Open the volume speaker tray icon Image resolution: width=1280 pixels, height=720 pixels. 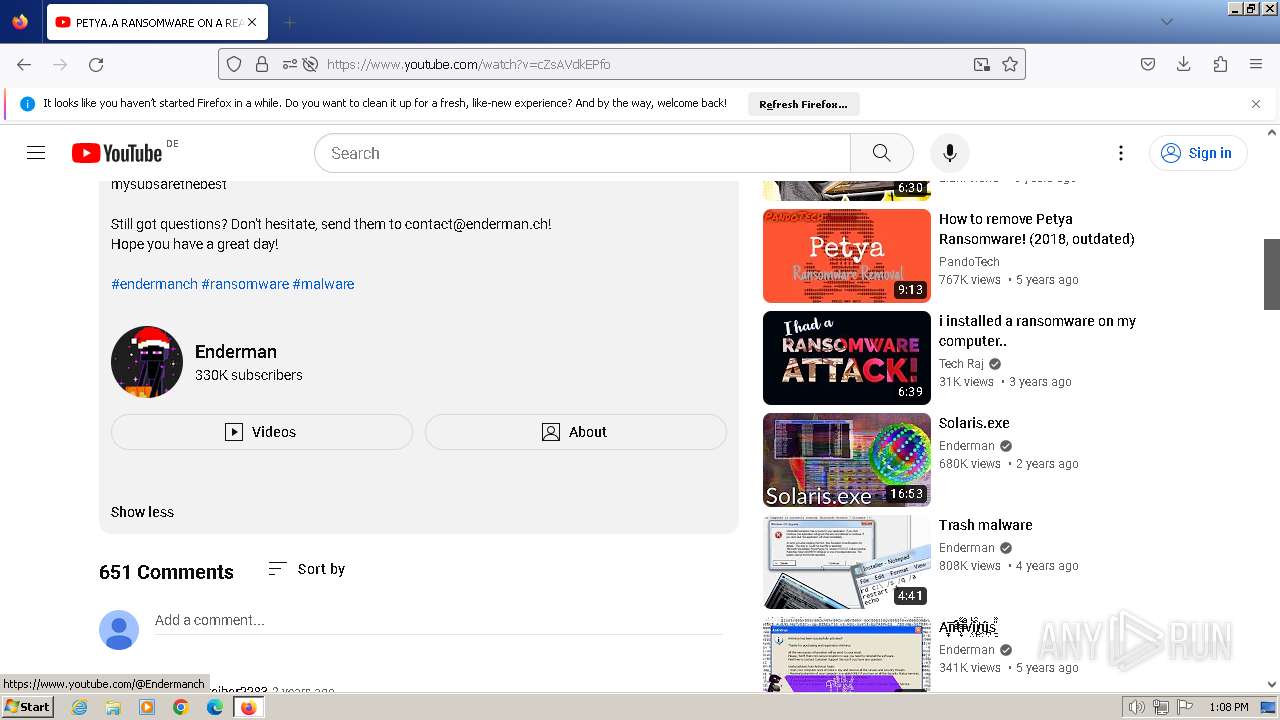tap(1136, 707)
